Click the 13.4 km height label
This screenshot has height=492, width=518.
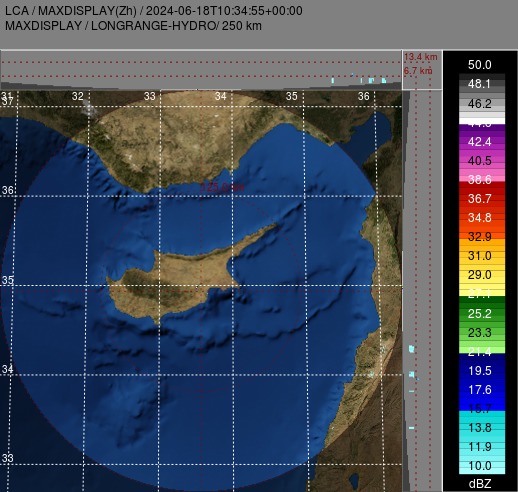420,57
